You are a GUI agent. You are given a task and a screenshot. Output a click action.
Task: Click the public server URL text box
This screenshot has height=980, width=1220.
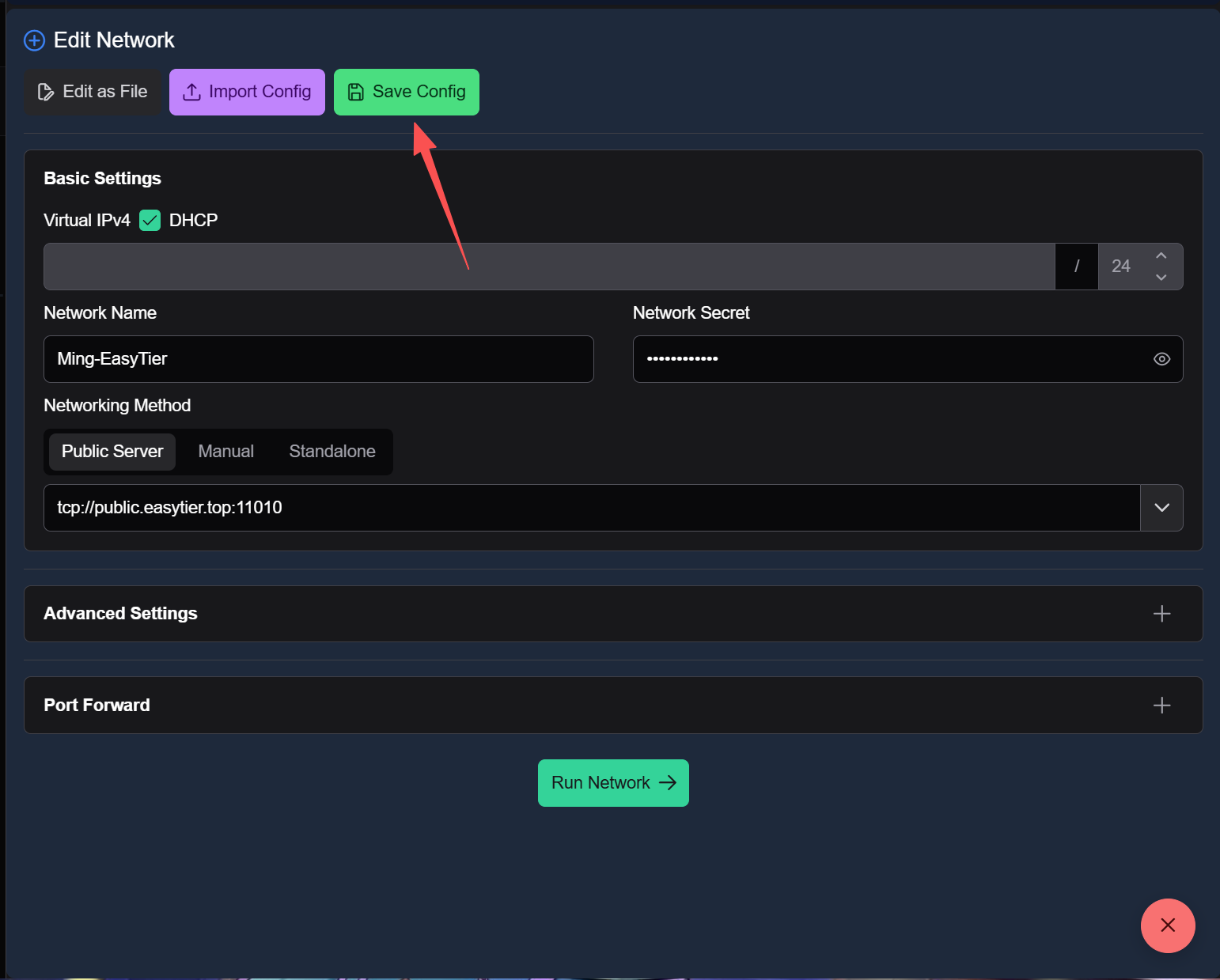click(590, 508)
